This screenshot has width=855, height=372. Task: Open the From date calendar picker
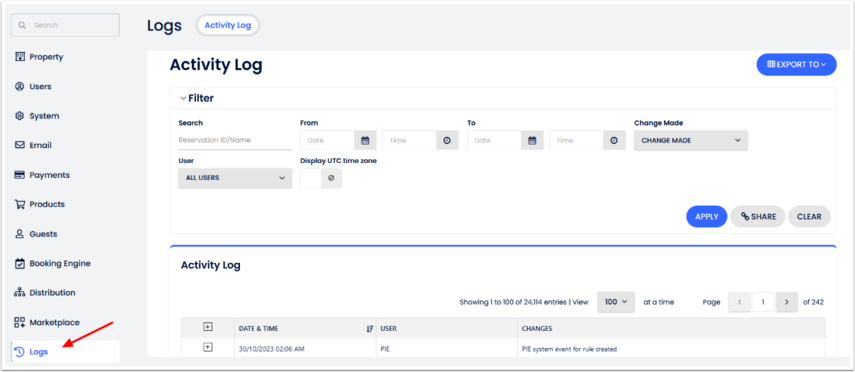365,140
